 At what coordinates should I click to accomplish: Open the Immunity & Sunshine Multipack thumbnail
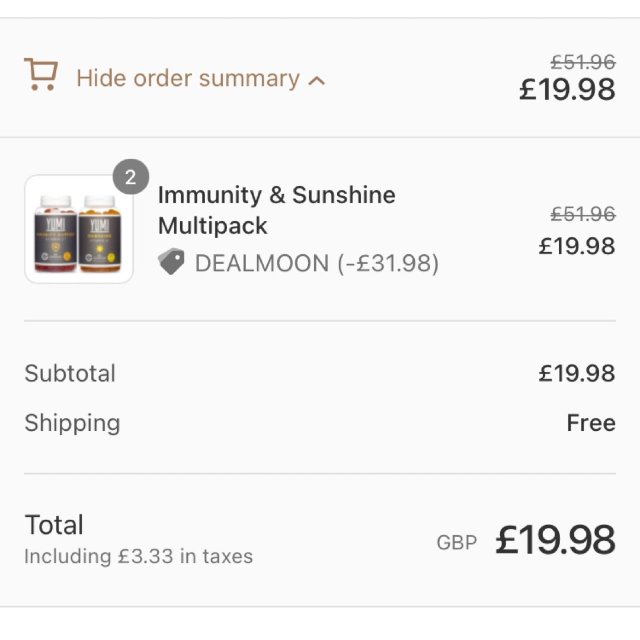point(79,229)
